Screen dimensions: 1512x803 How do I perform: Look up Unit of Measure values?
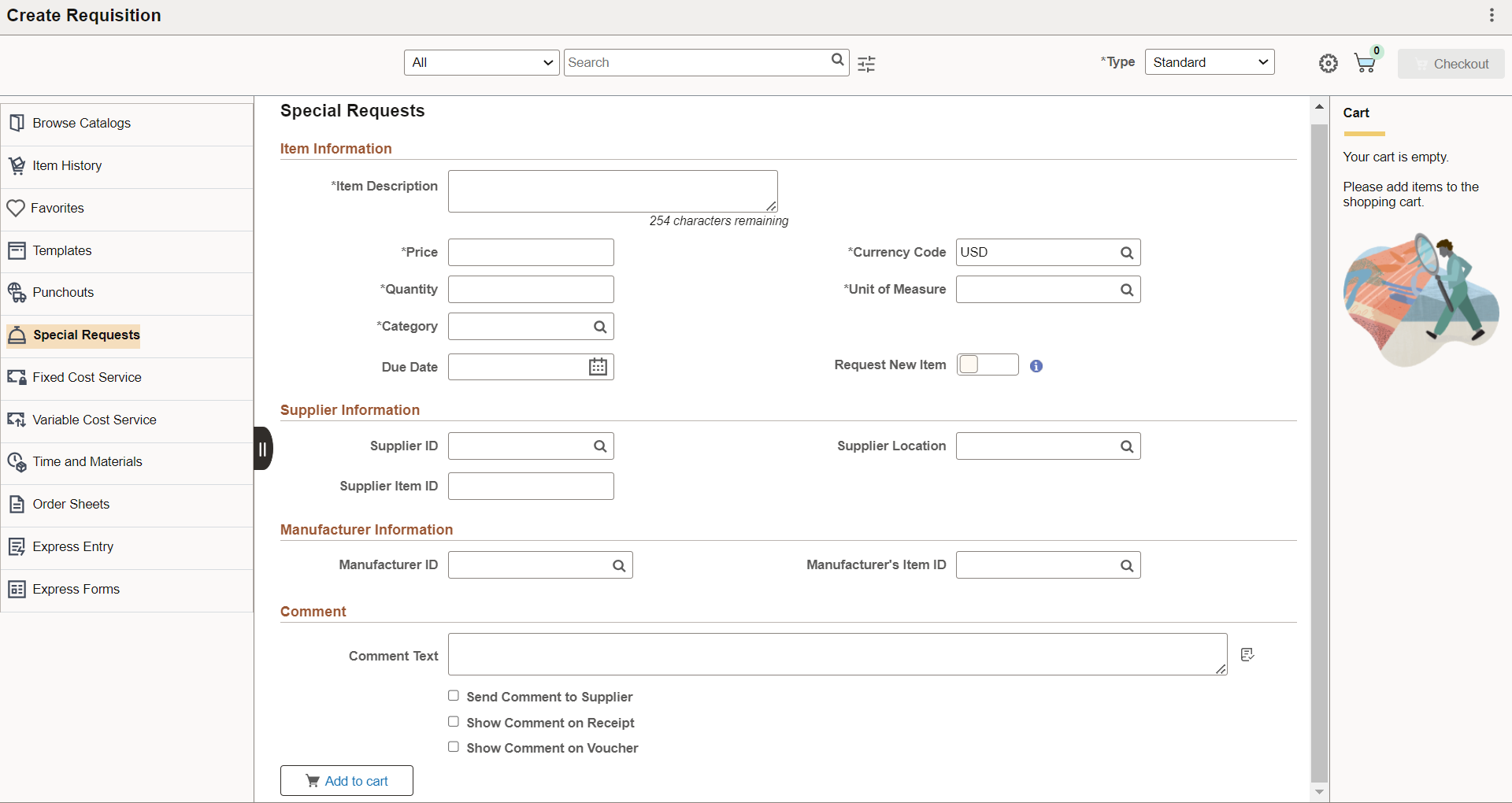pos(1127,290)
